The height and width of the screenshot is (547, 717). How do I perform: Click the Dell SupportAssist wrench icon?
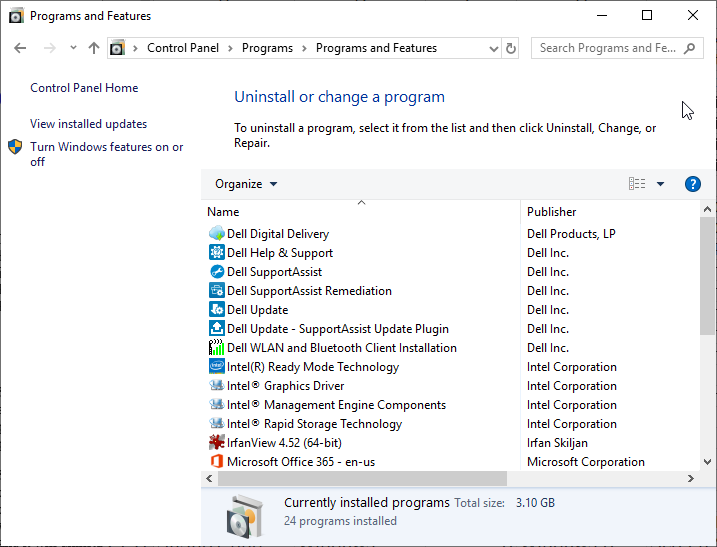[x=217, y=272]
